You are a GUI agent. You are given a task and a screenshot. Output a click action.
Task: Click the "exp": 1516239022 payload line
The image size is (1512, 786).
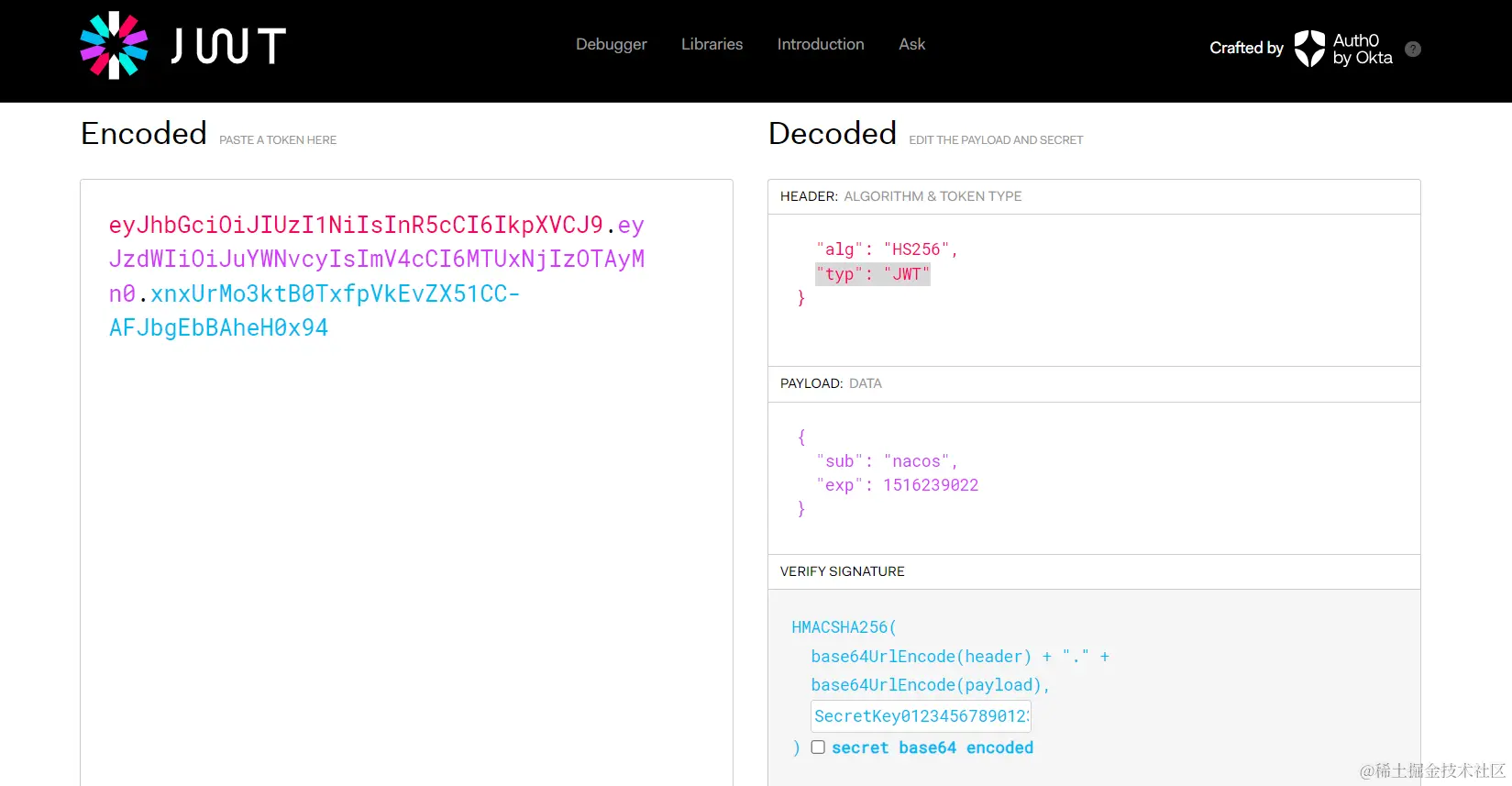pos(897,485)
